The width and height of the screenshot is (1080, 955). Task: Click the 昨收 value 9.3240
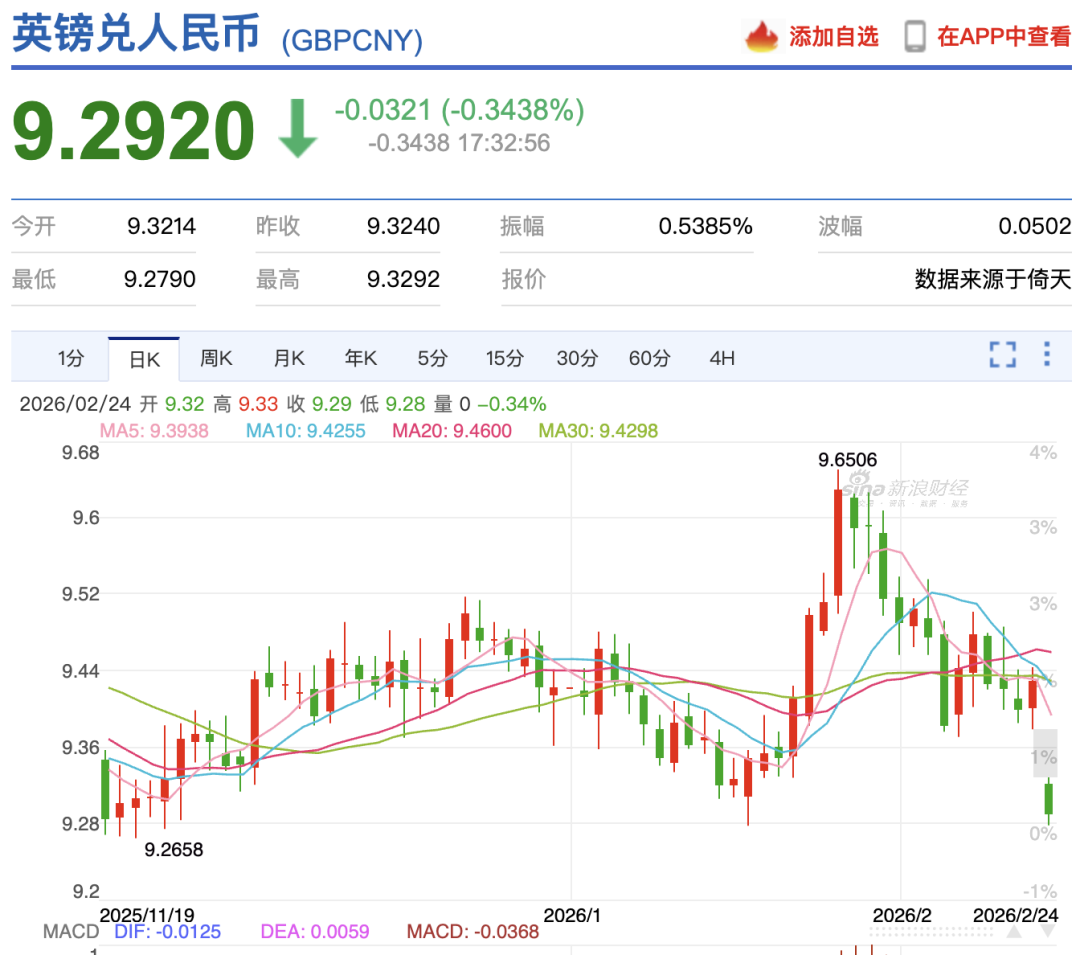pyautogui.click(x=403, y=226)
